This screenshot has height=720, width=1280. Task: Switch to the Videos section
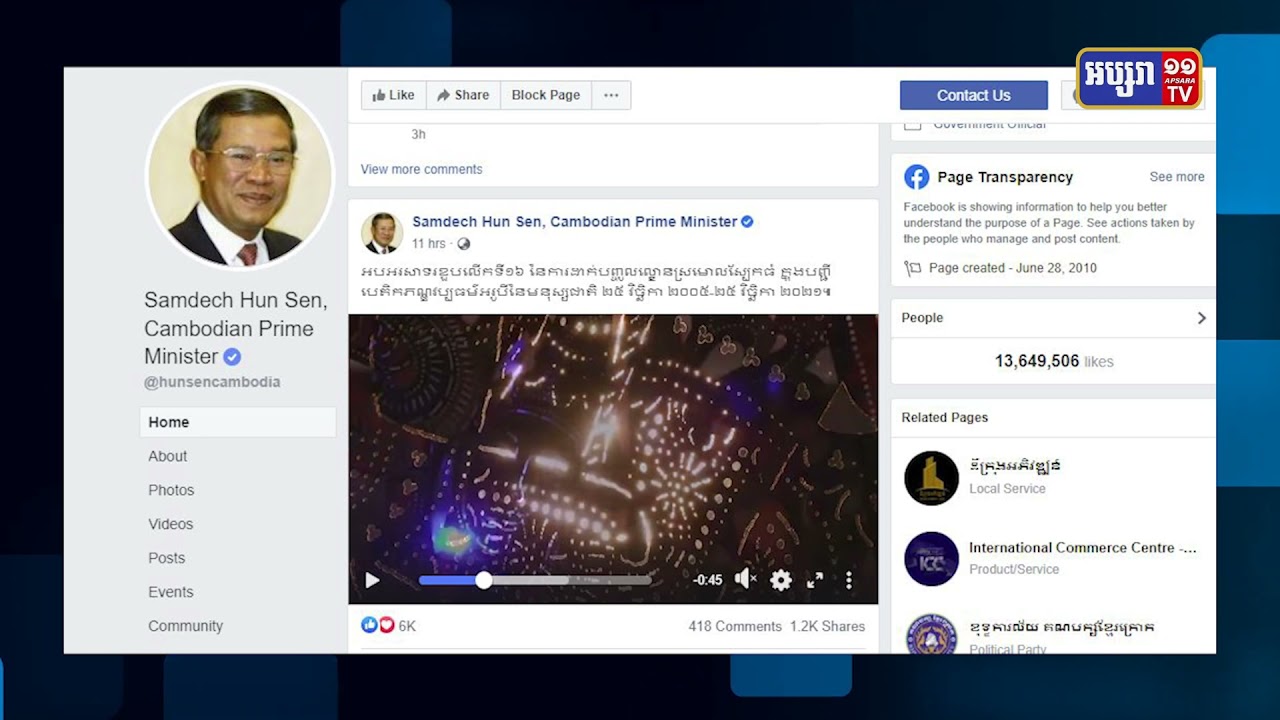coord(171,524)
